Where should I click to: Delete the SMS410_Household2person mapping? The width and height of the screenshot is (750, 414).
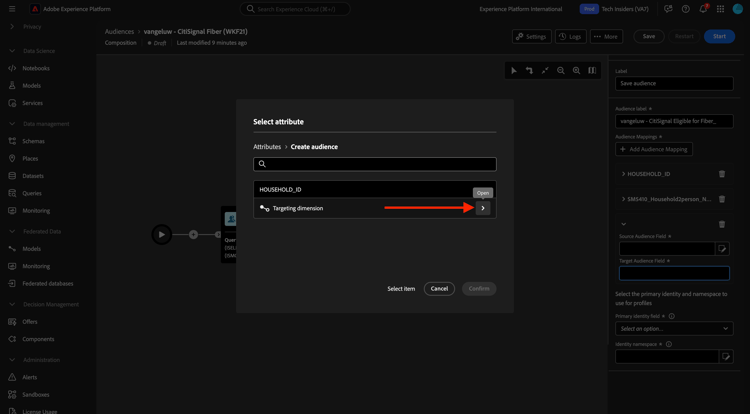(722, 199)
